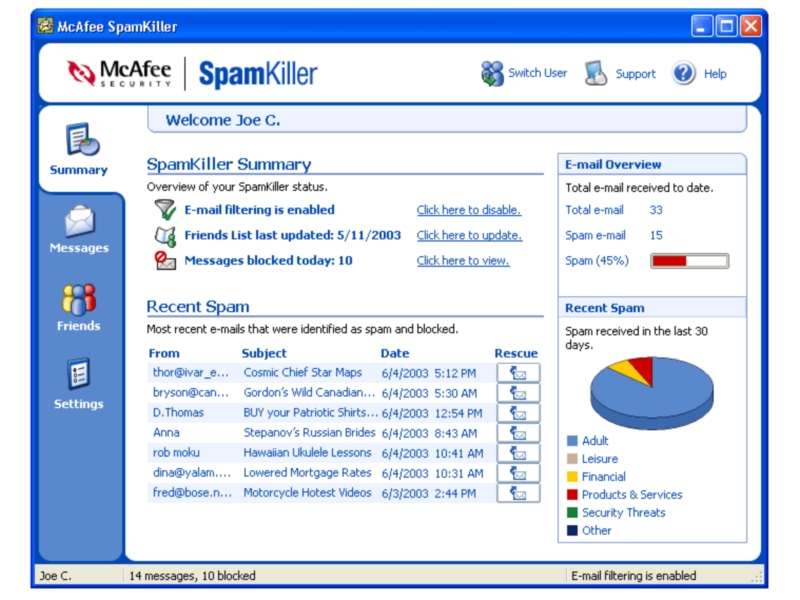800x600 pixels.
Task: Open the Settings checklist icon
Action: point(79,373)
